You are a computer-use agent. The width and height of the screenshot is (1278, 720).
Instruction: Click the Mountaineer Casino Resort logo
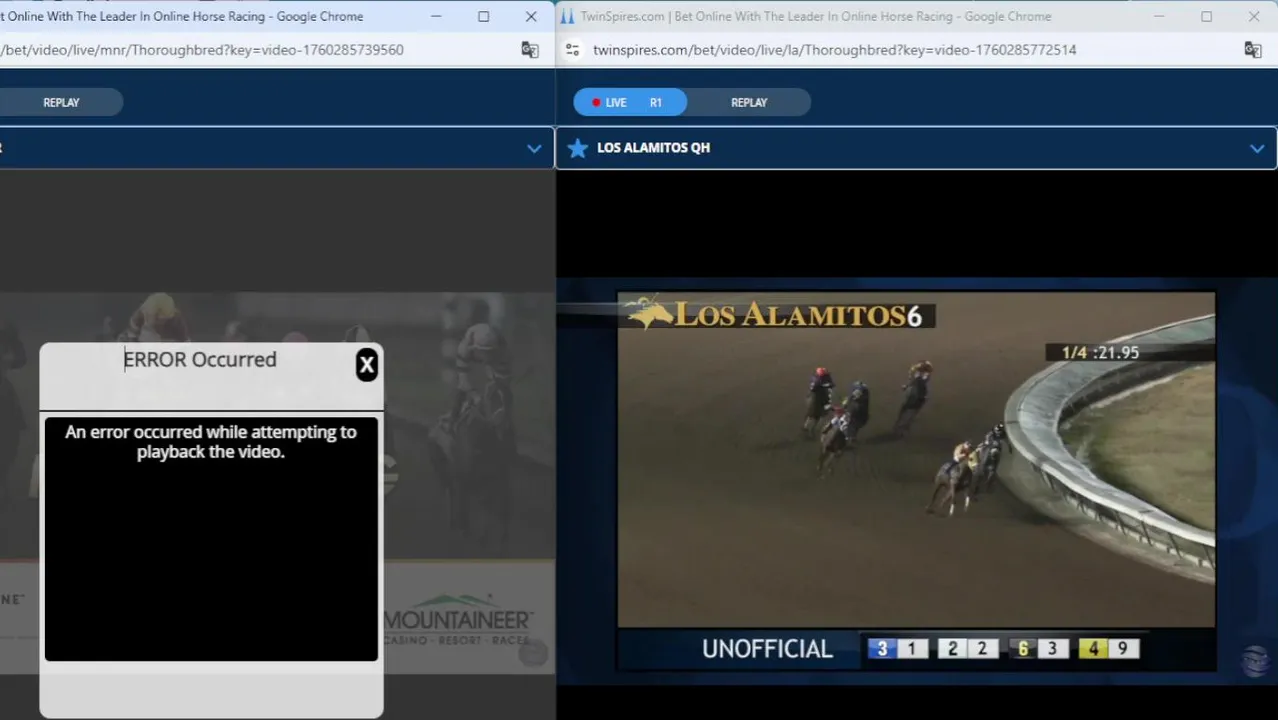click(459, 618)
